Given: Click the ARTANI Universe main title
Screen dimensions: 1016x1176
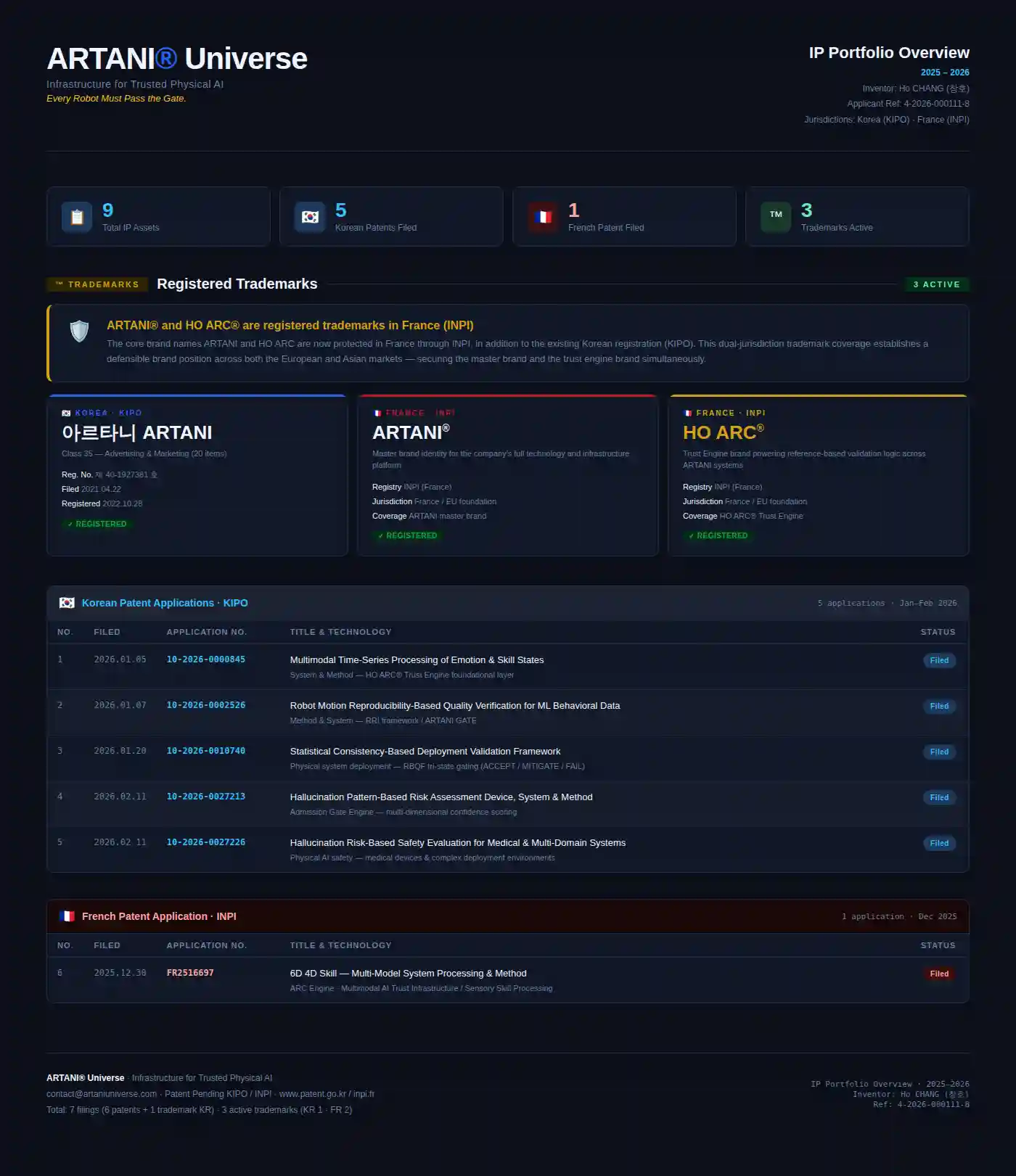Looking at the screenshot, I should 177,59.
